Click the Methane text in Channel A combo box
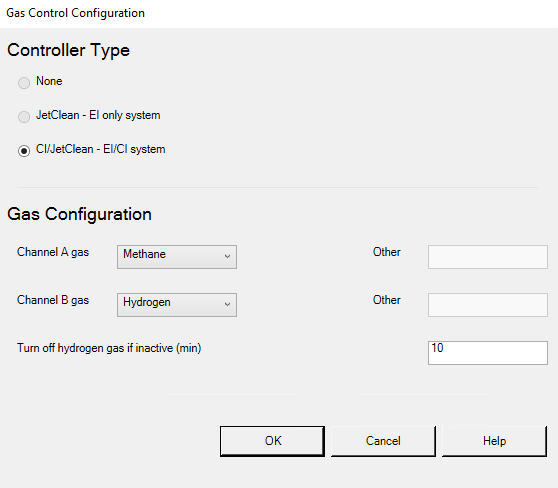558x488 pixels. pyautogui.click(x=144, y=254)
